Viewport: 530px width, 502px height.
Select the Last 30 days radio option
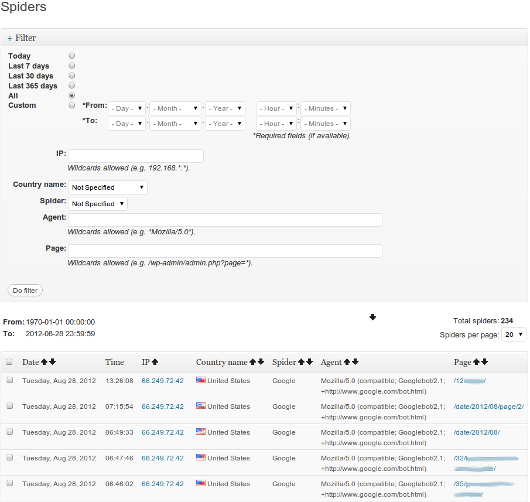pyautogui.click(x=72, y=75)
